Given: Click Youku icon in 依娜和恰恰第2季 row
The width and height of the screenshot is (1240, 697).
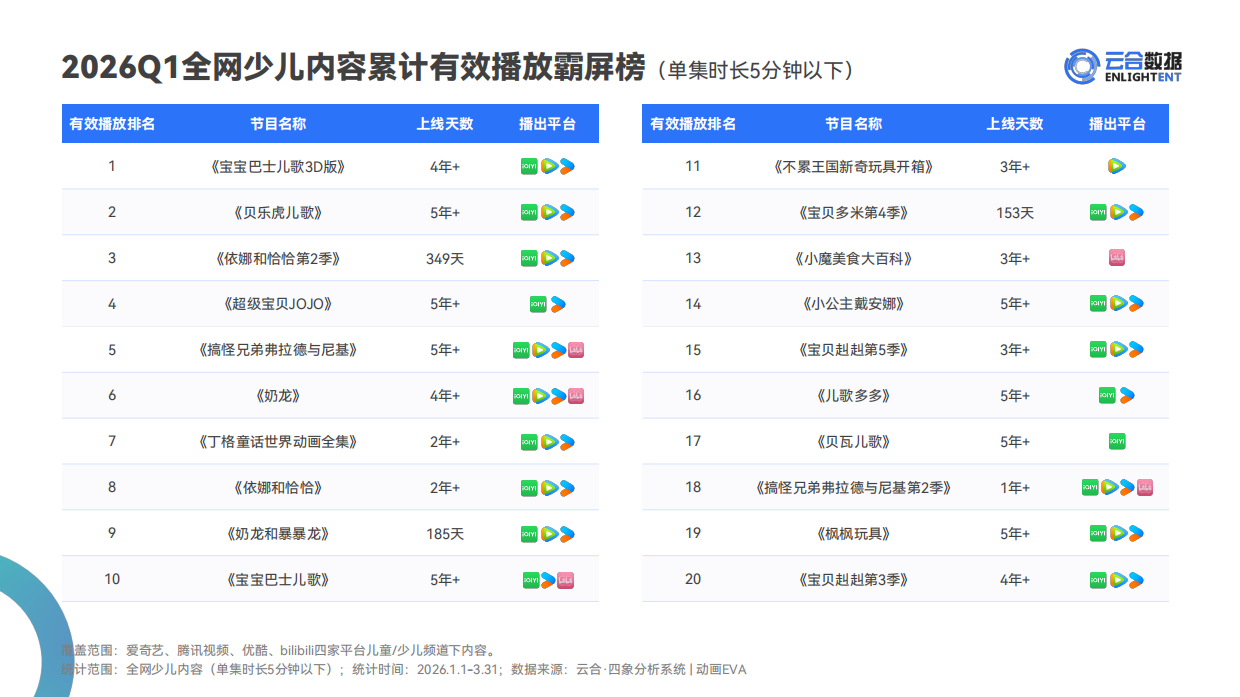Looking at the screenshot, I should (x=567, y=258).
